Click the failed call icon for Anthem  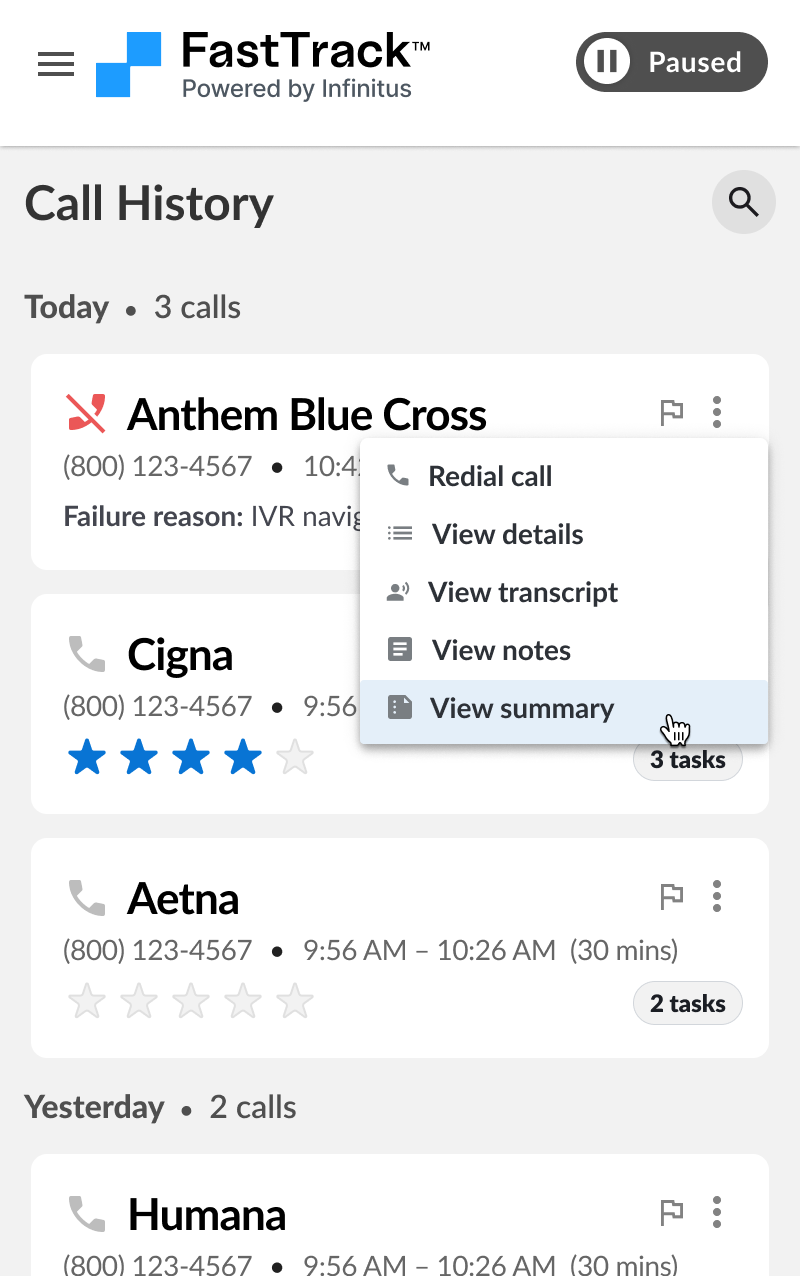[87, 412]
